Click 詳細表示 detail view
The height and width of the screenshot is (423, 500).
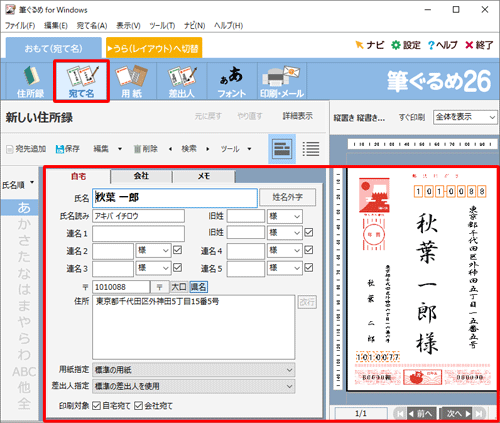pos(298,116)
